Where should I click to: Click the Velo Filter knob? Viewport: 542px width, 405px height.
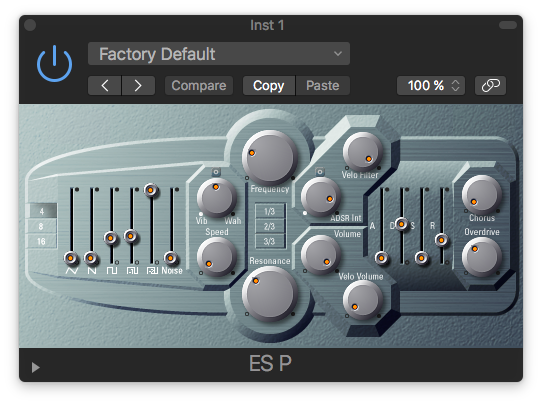click(363, 151)
